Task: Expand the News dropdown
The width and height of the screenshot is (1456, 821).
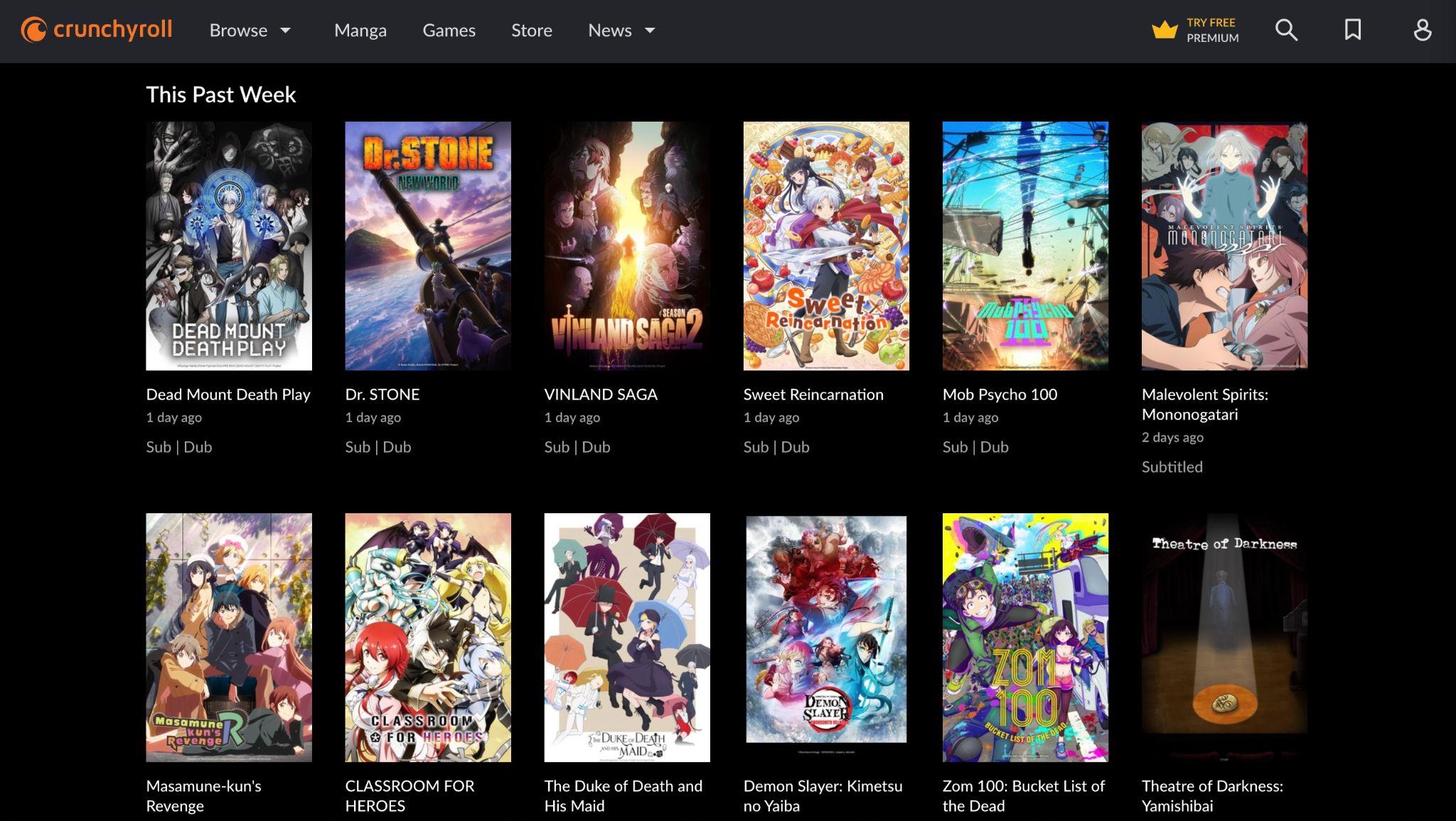Action: tap(621, 31)
